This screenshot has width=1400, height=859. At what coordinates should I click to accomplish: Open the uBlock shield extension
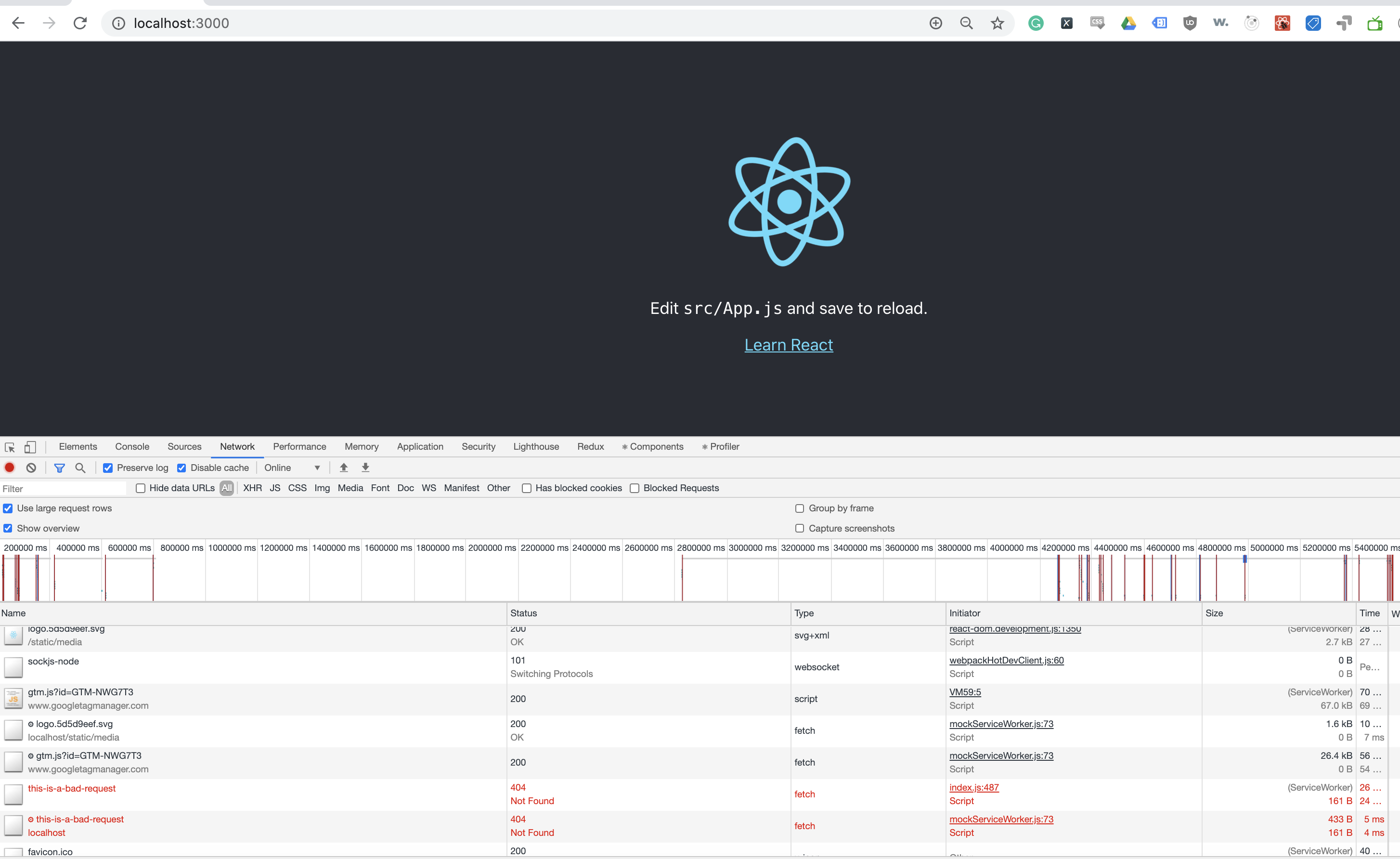click(x=1190, y=23)
